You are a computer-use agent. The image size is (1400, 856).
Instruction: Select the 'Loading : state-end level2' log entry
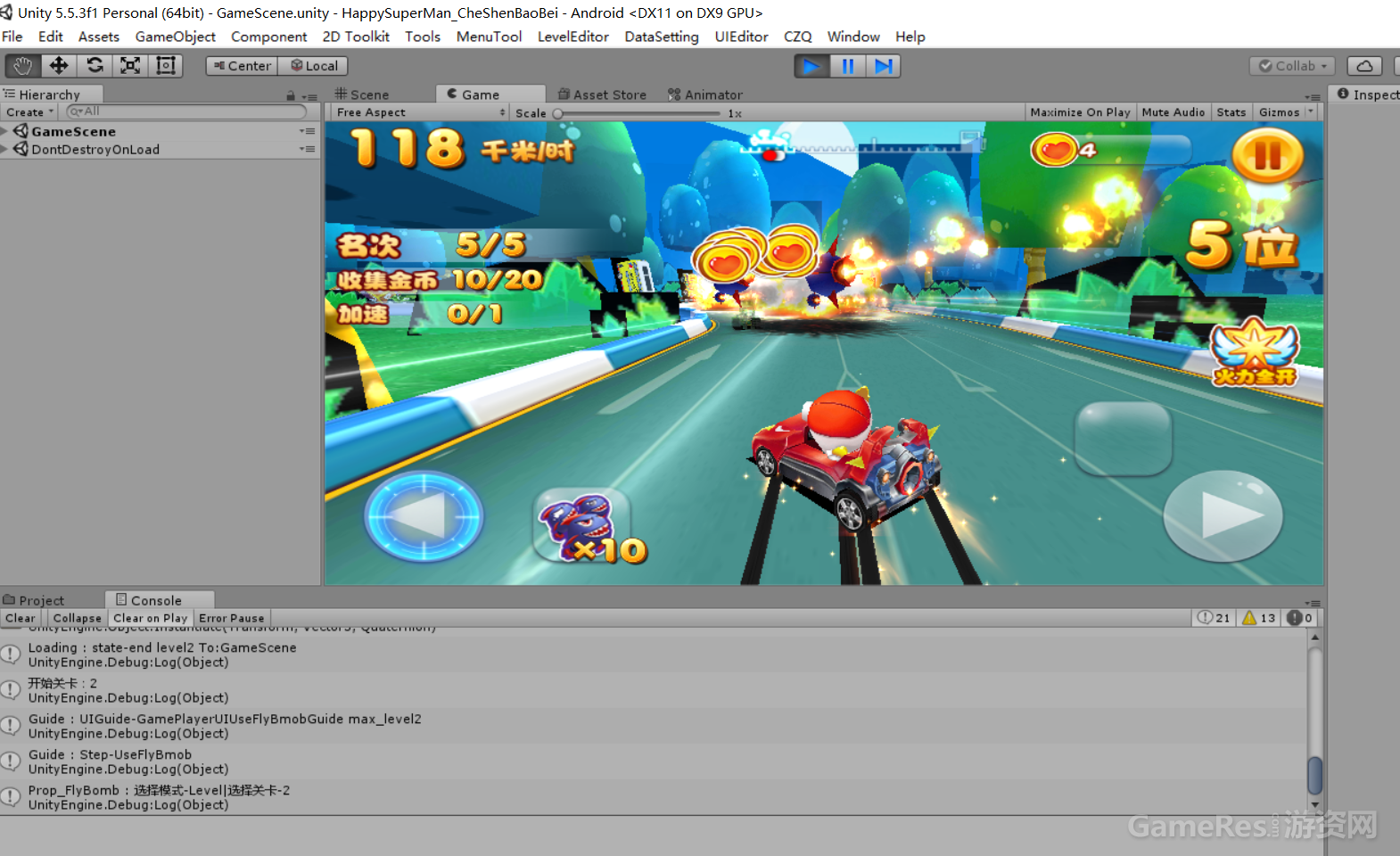click(653, 654)
